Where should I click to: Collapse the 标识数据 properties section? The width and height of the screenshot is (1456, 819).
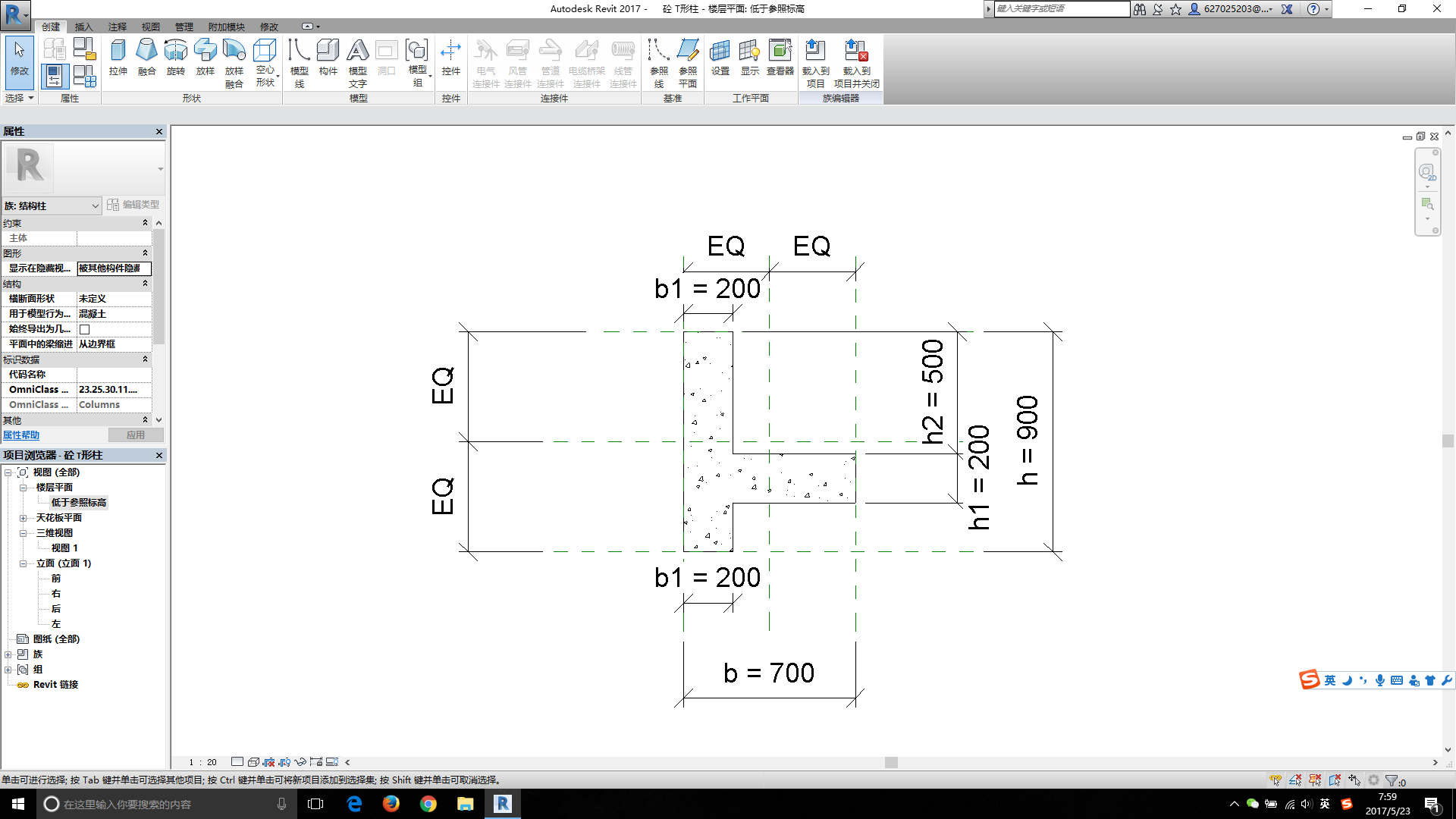tap(145, 359)
